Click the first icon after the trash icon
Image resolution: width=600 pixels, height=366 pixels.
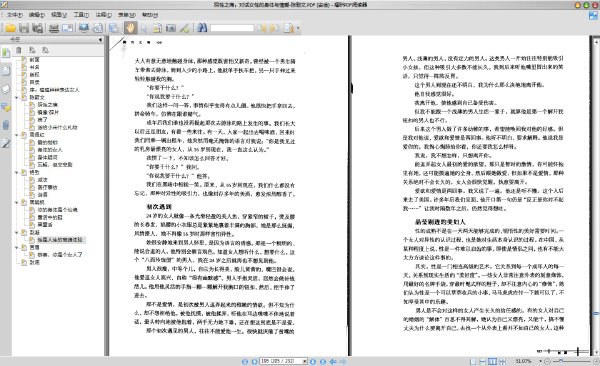32,50
